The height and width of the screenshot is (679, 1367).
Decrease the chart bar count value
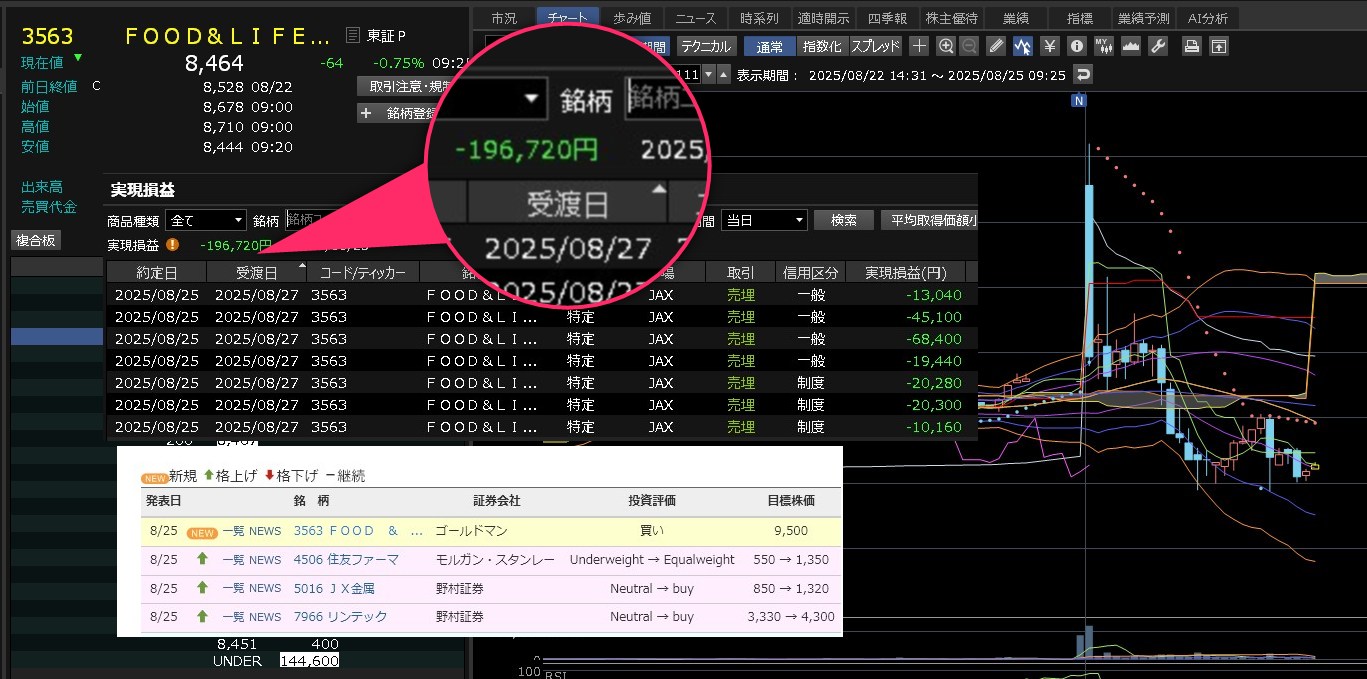tap(709, 75)
